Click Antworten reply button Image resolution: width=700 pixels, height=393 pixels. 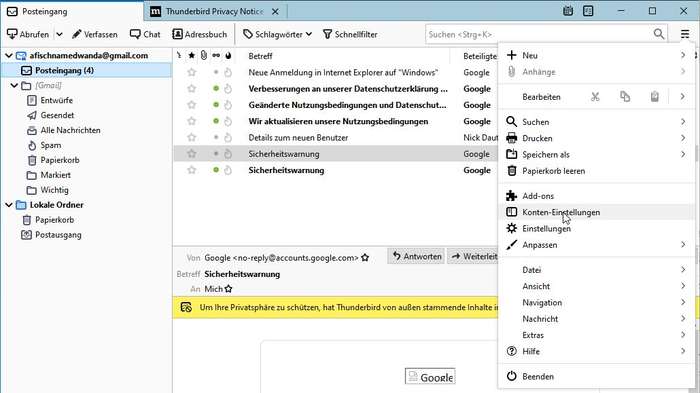(416, 256)
